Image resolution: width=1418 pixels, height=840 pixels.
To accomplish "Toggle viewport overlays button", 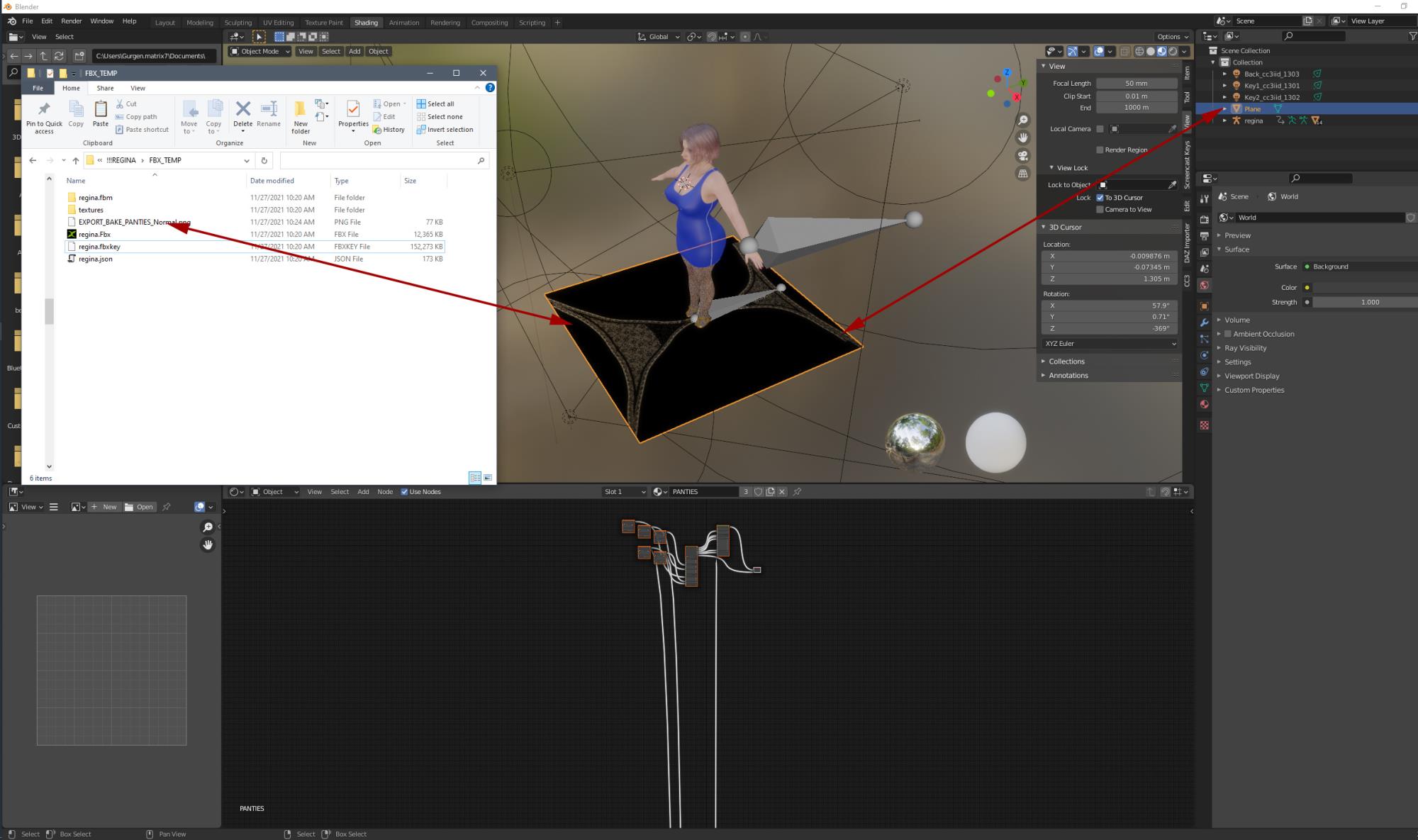I will point(1099,51).
